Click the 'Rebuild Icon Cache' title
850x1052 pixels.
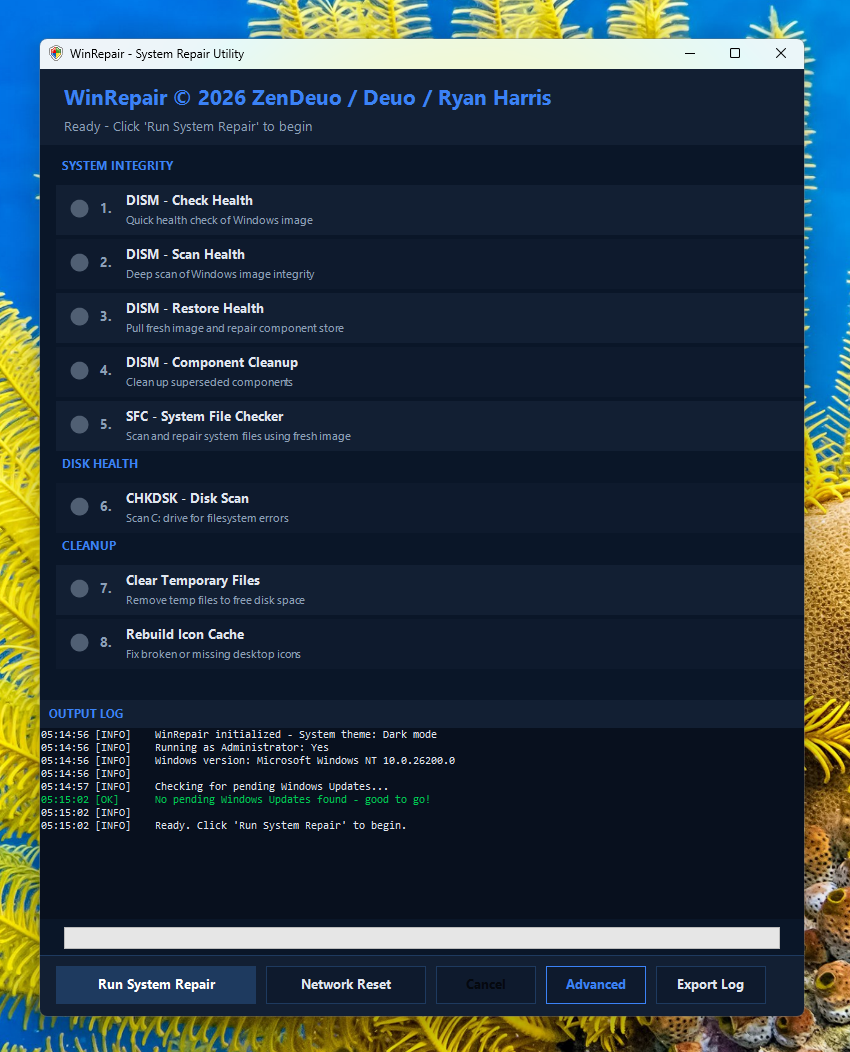point(185,635)
